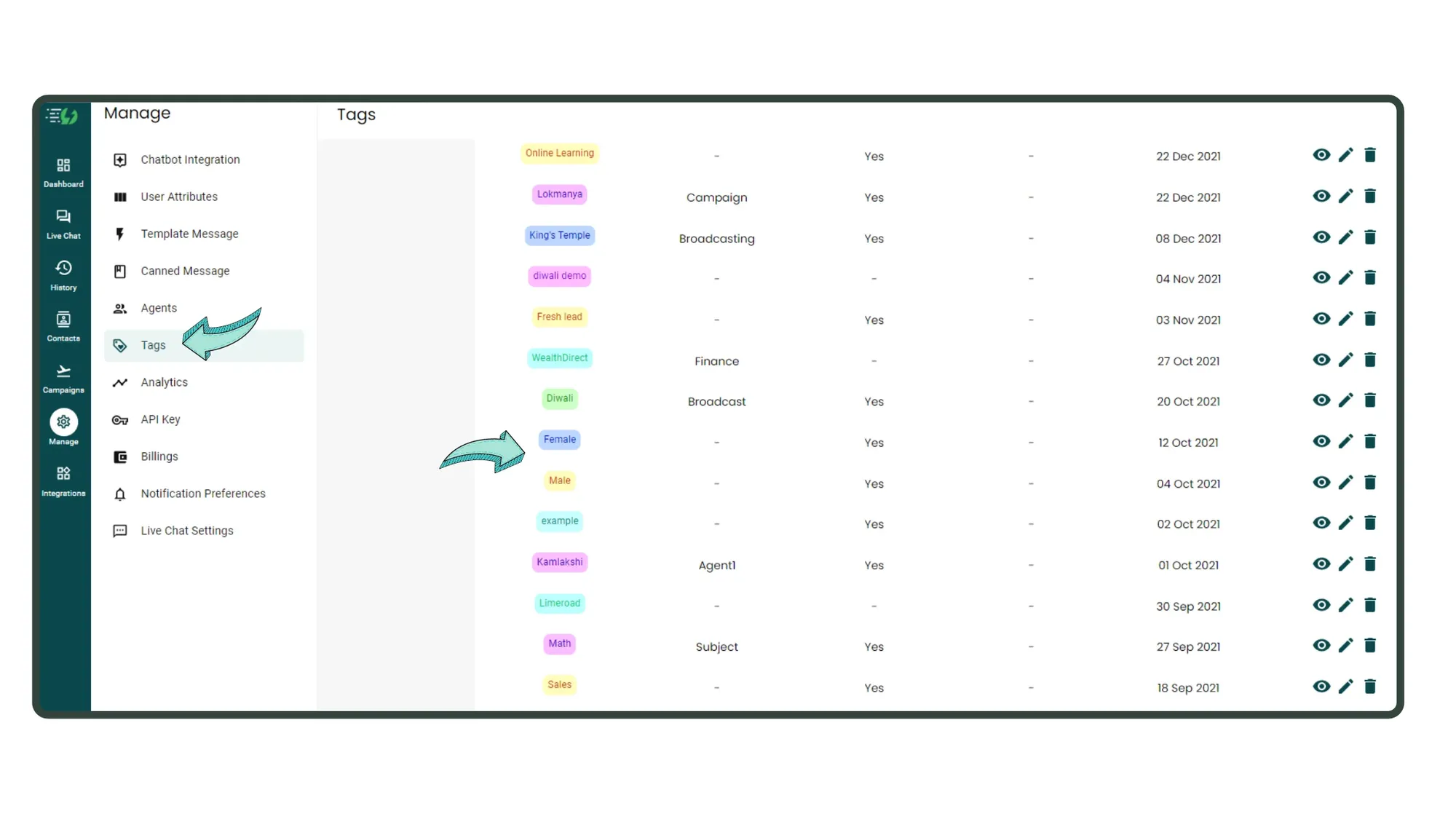Select Tags menu item
This screenshot has height=819, width=1456.
tap(153, 345)
